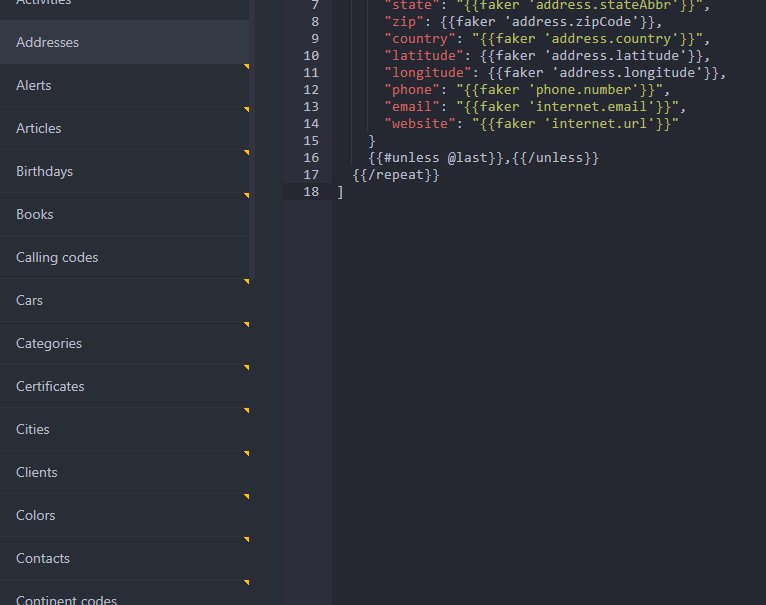Select the Cars template
This screenshot has width=766, height=605.
click(x=30, y=300)
